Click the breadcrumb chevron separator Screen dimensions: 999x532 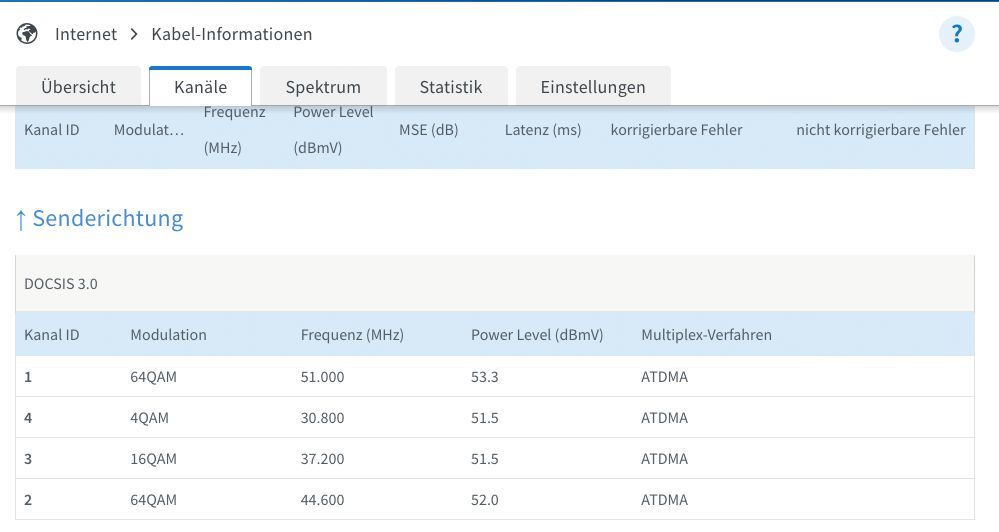point(134,34)
